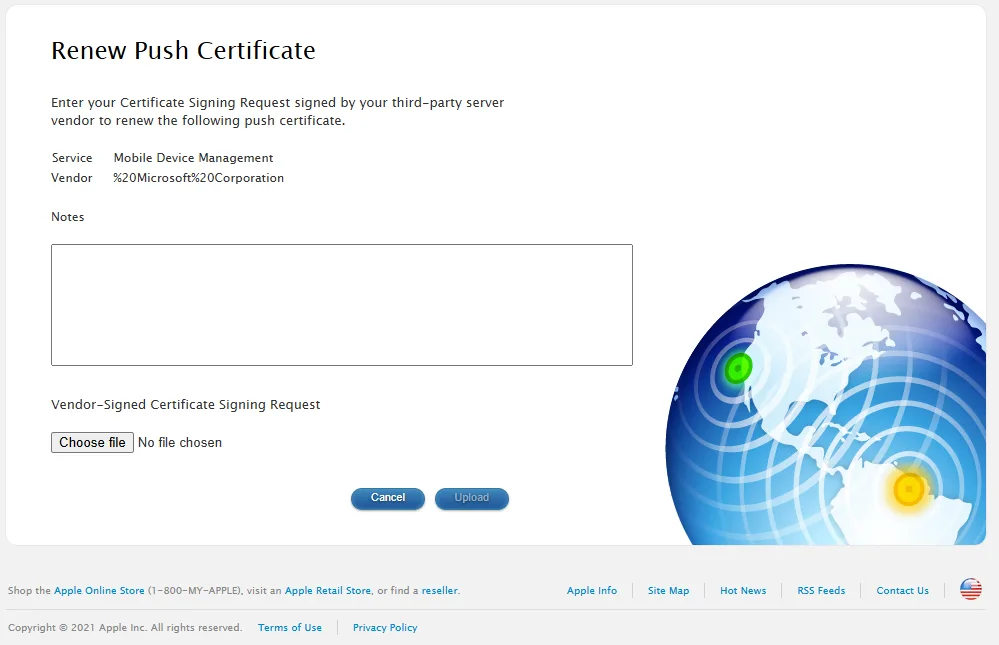Viewport: 999px width, 645px height.
Task: Open Apple Info in the footer
Action: (x=591, y=591)
